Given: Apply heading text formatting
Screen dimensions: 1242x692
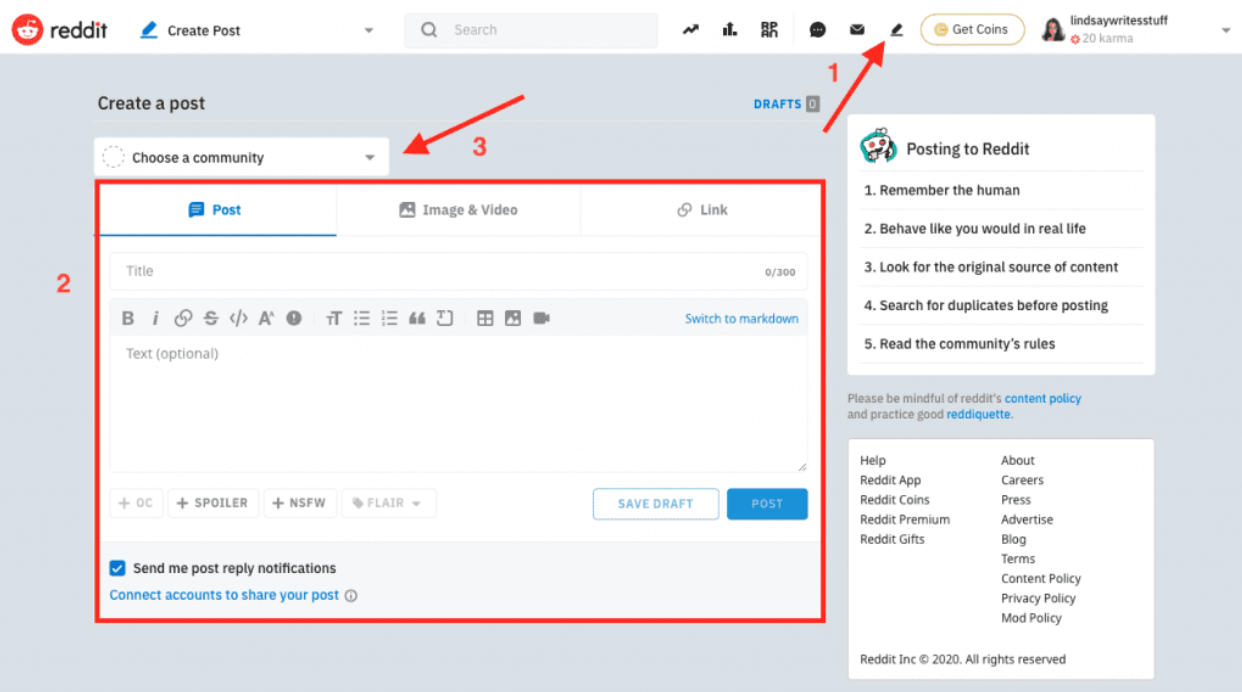Looking at the screenshot, I should pos(334,318).
